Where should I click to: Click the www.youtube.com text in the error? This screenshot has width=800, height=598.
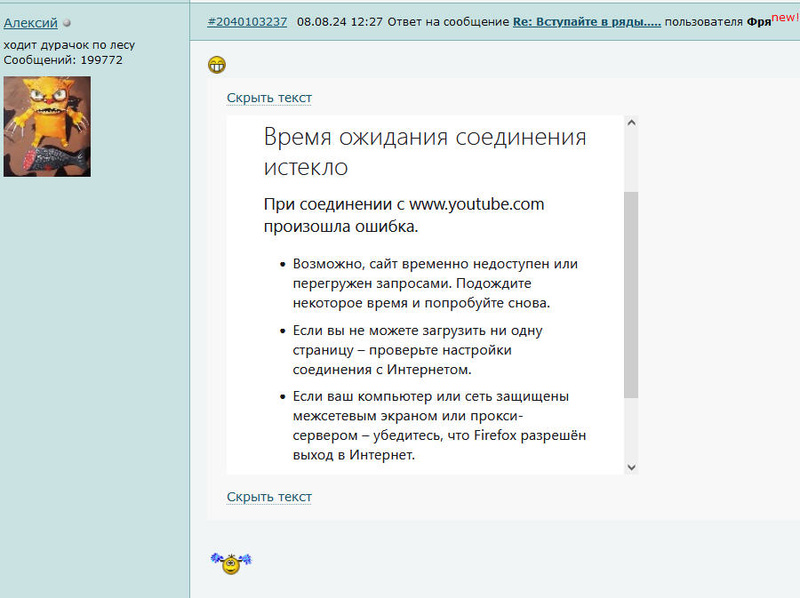pyautogui.click(x=476, y=204)
